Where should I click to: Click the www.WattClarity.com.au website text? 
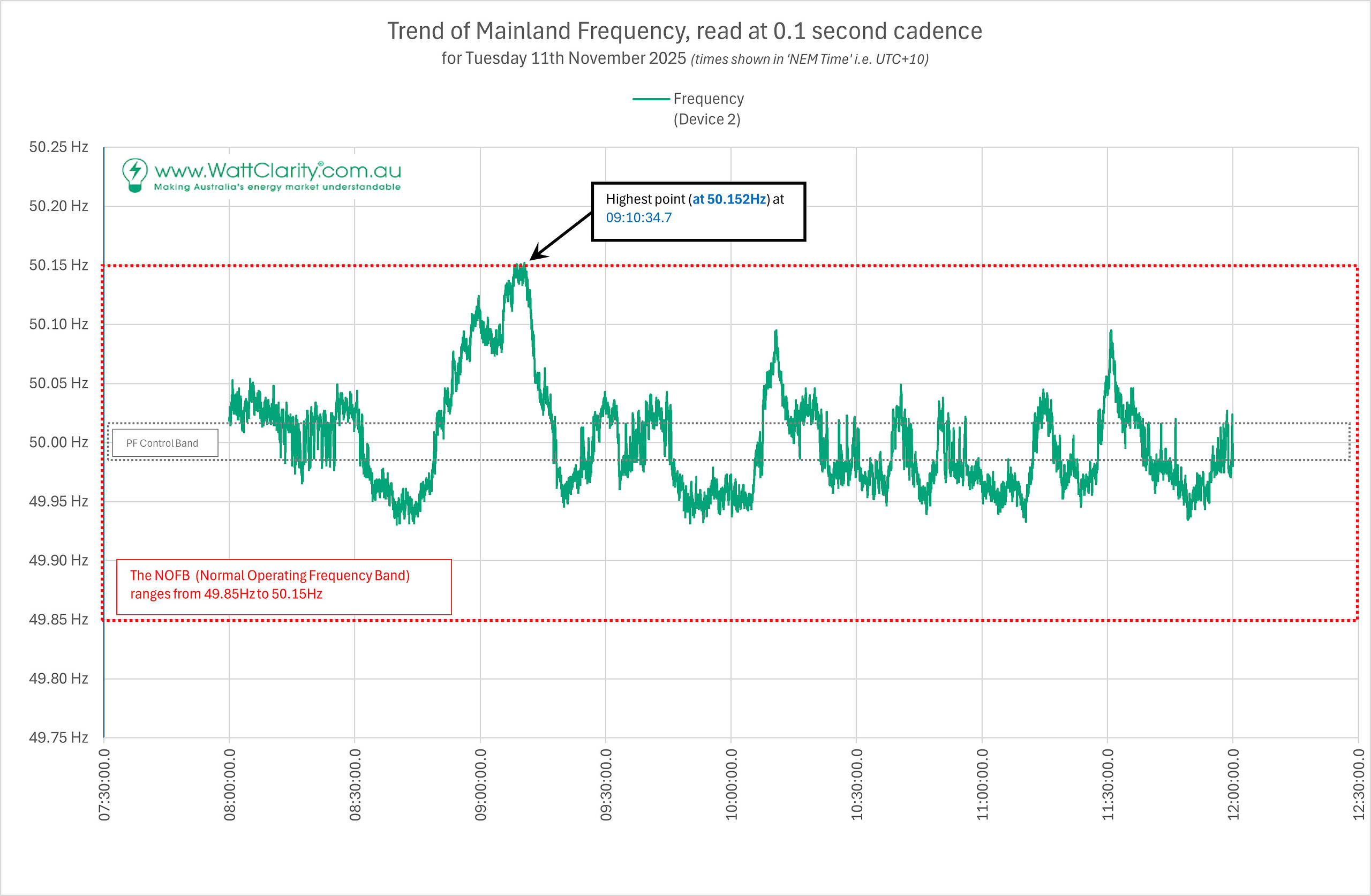[x=277, y=170]
